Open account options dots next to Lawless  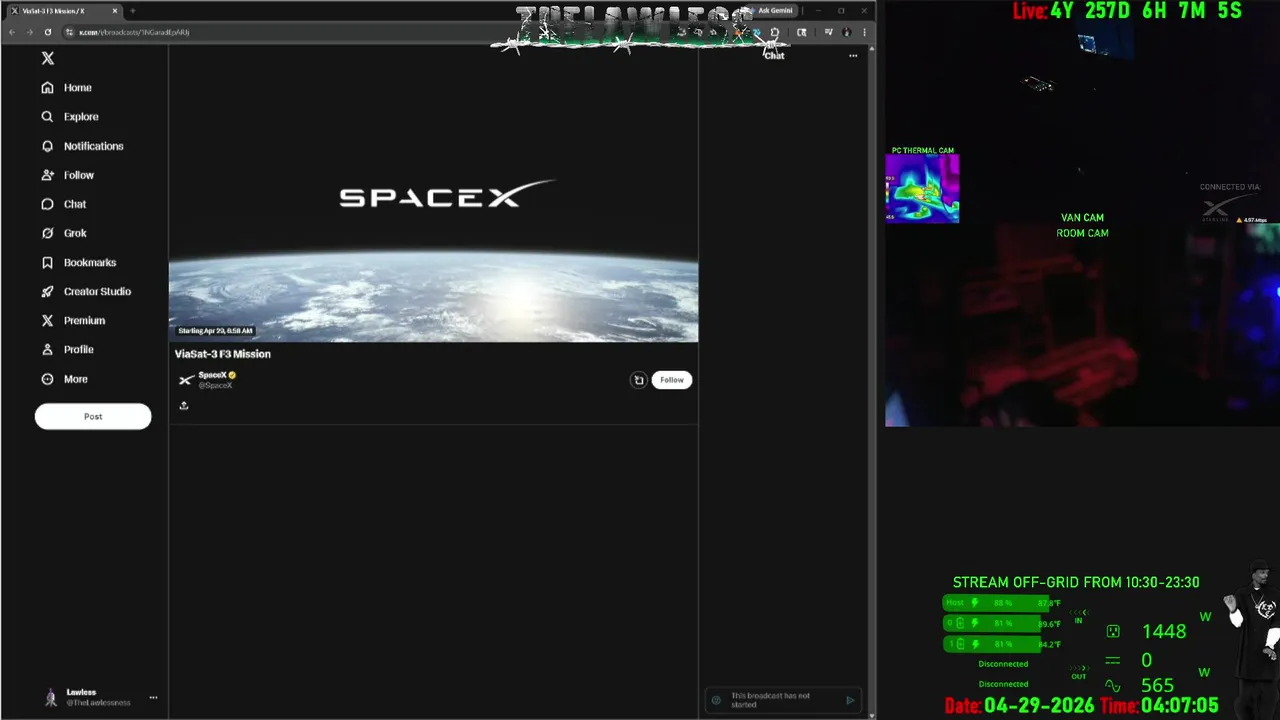click(x=153, y=697)
